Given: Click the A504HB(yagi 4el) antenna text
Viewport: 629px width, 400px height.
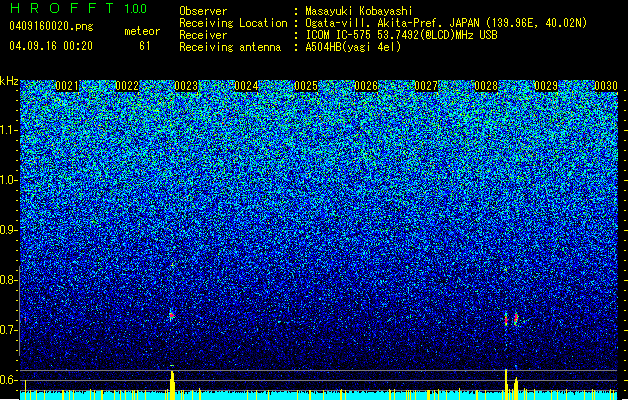Looking at the screenshot, I should [x=353, y=47].
